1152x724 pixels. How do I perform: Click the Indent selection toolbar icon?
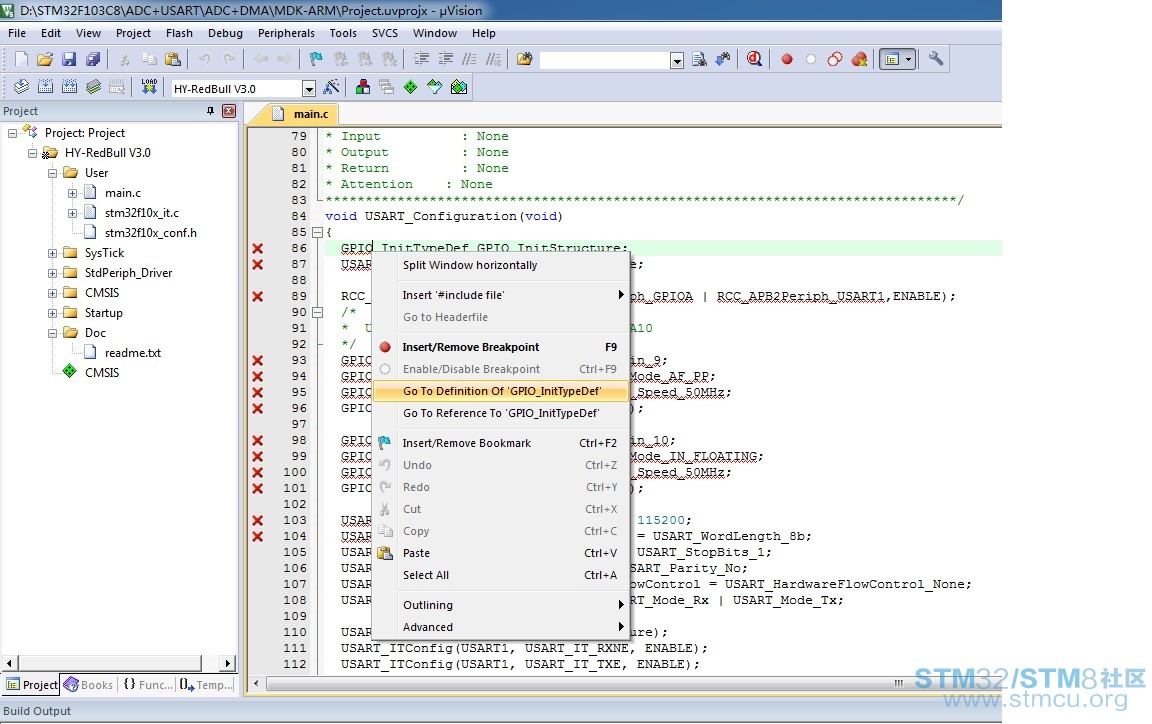click(x=422, y=59)
